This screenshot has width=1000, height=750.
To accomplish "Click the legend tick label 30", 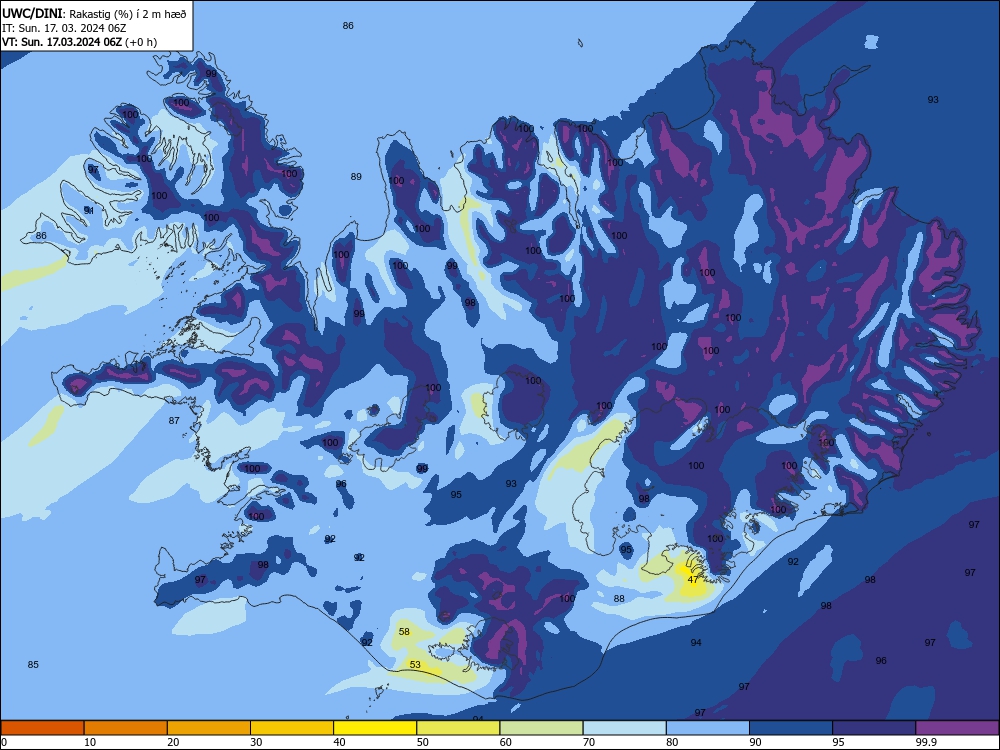I will 256,742.
